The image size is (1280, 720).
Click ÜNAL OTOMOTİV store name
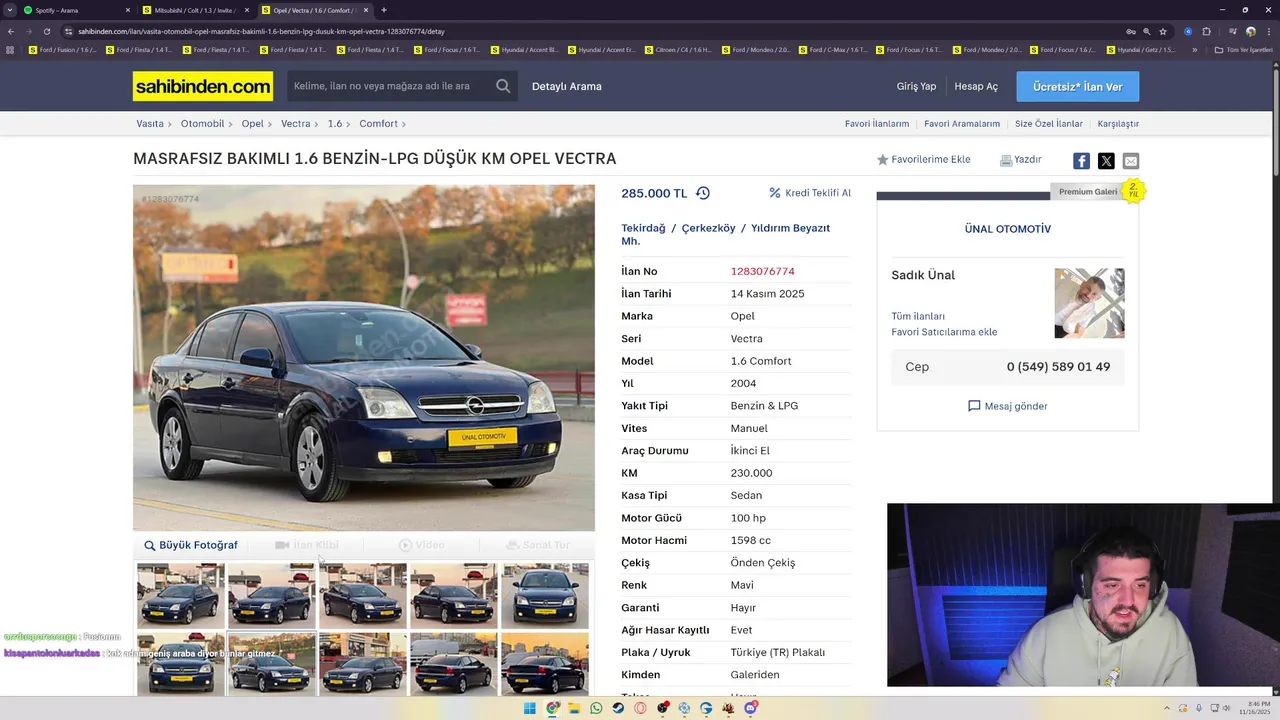[x=1007, y=229]
